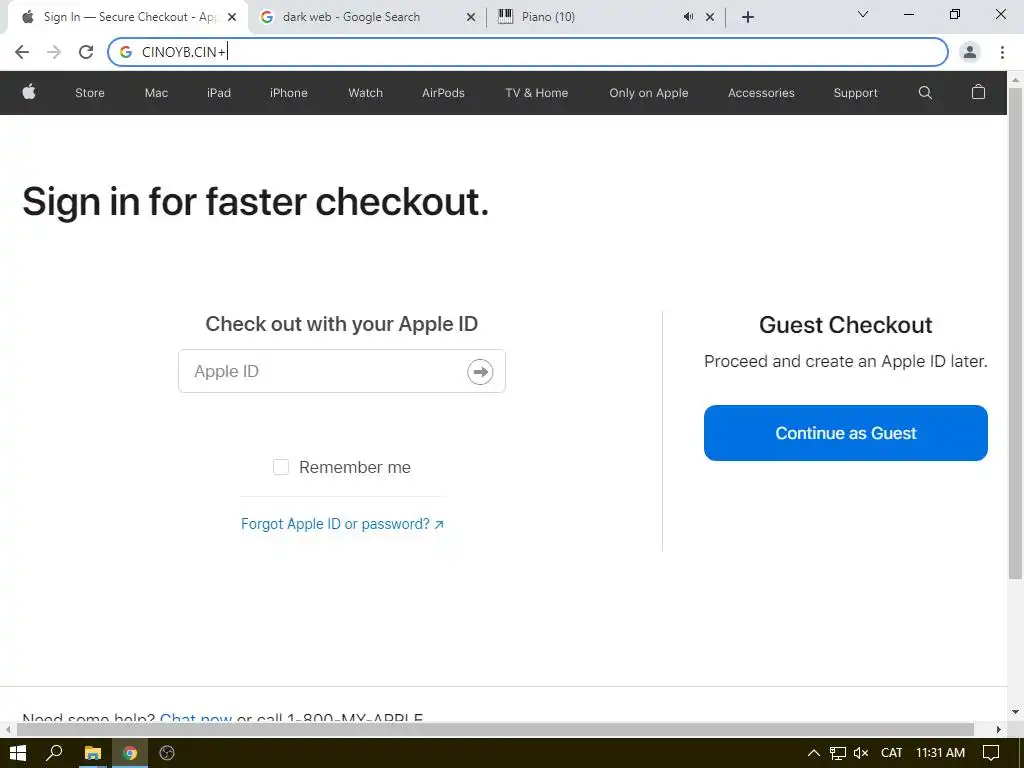This screenshot has width=1024, height=768.
Task: Open the tab search dropdown chevron
Action: click(862, 14)
